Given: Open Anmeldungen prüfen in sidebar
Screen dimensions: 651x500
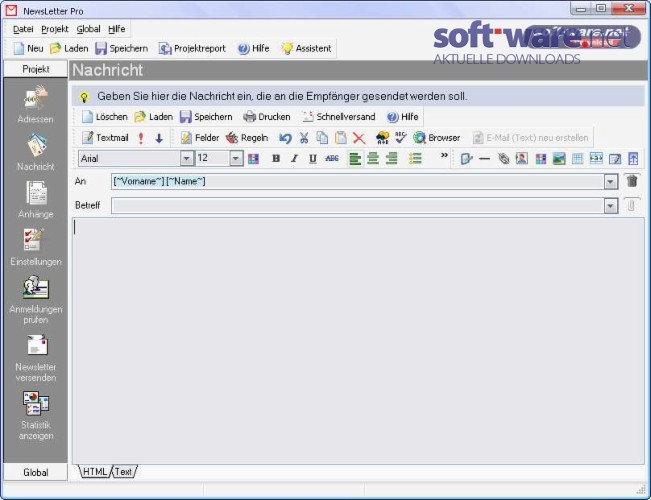Looking at the screenshot, I should [x=36, y=300].
